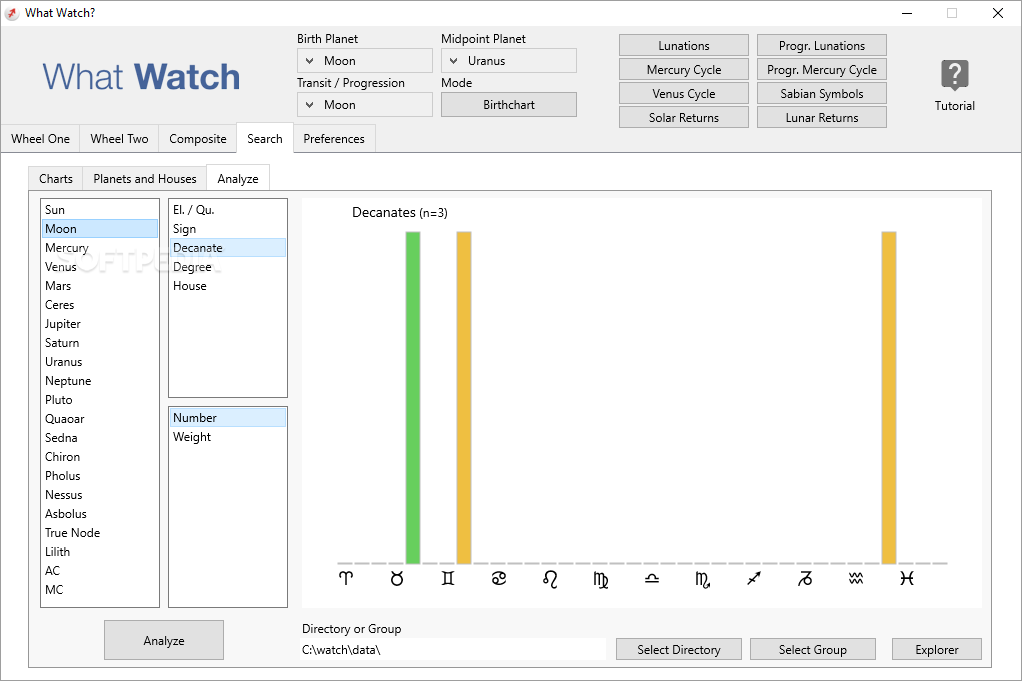Click the Gemini zodiac symbol
Viewport: 1022px width, 681px height.
click(x=448, y=578)
